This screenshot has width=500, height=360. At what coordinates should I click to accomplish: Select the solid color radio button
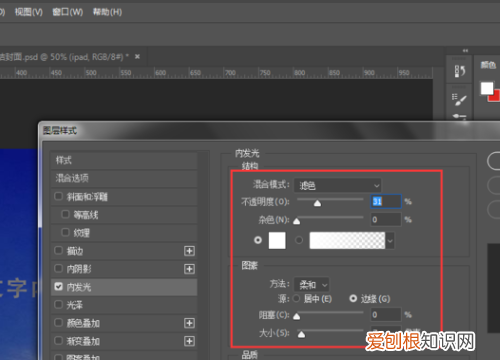258,240
